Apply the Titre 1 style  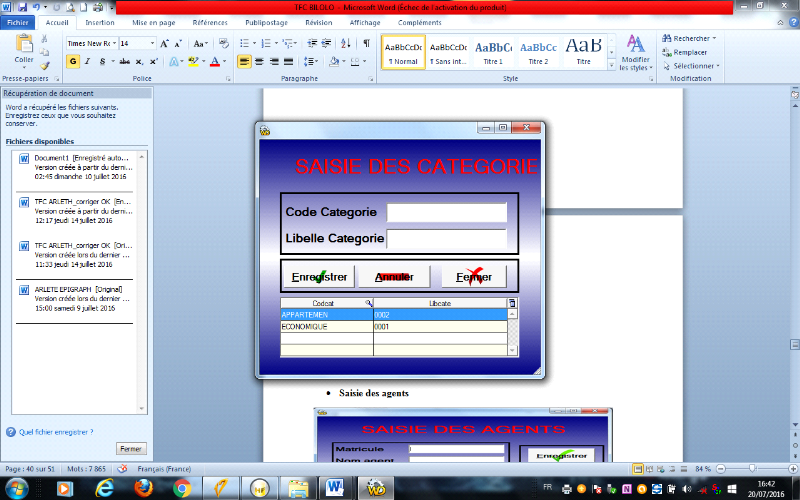pyautogui.click(x=493, y=52)
